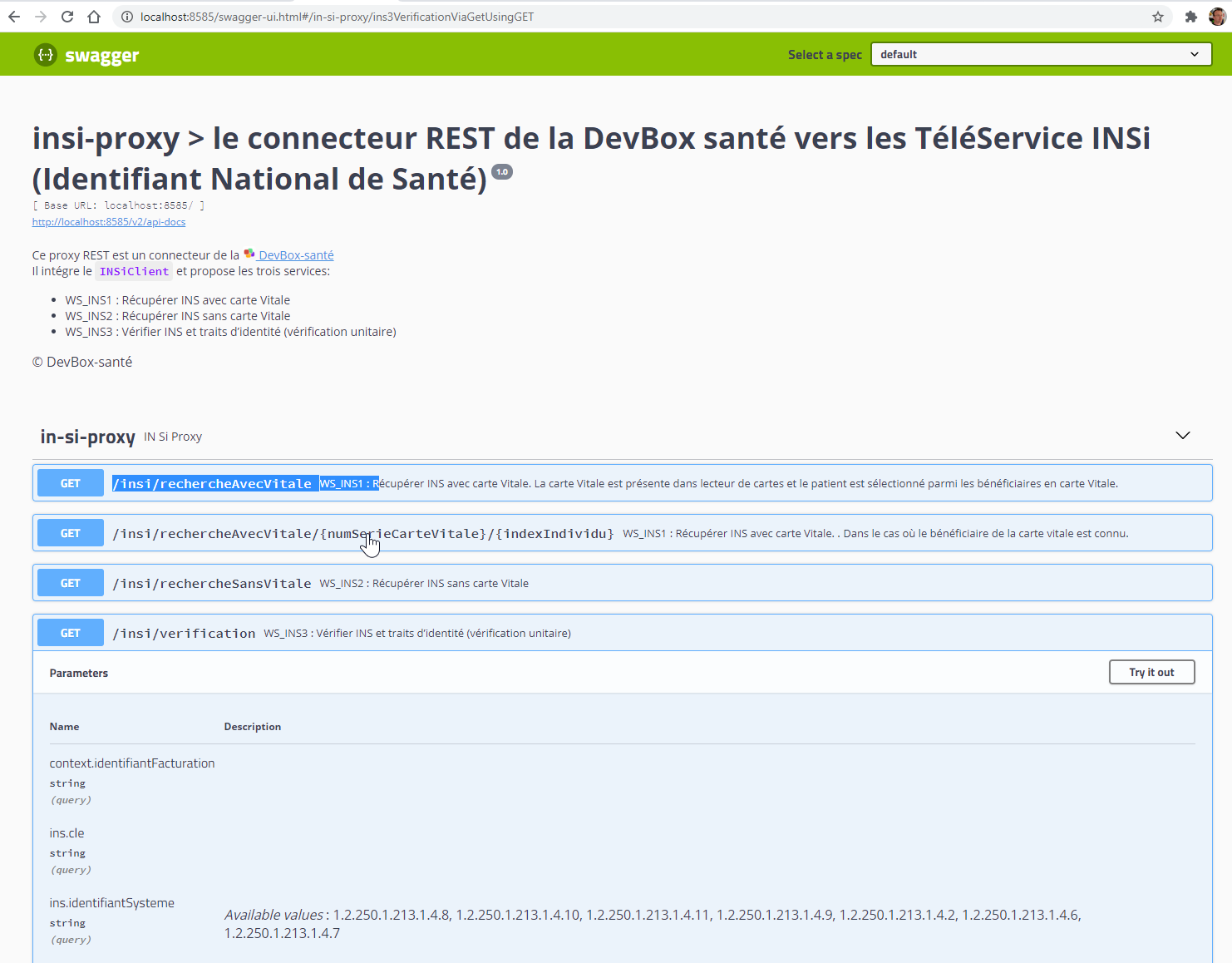1232x963 pixels.
Task: Select WS_INS1 bullet list item
Action: 178,300
